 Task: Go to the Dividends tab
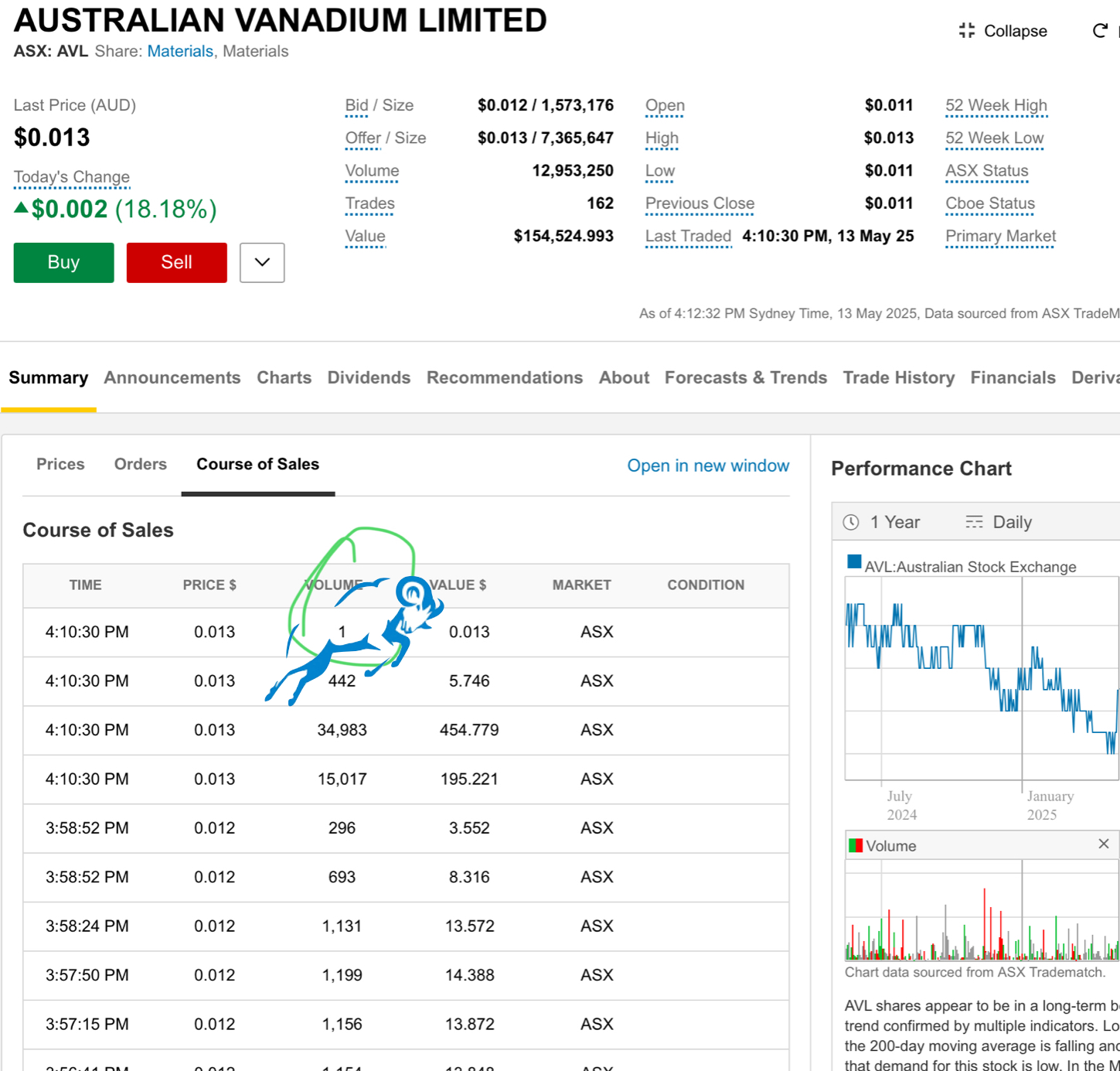[369, 377]
